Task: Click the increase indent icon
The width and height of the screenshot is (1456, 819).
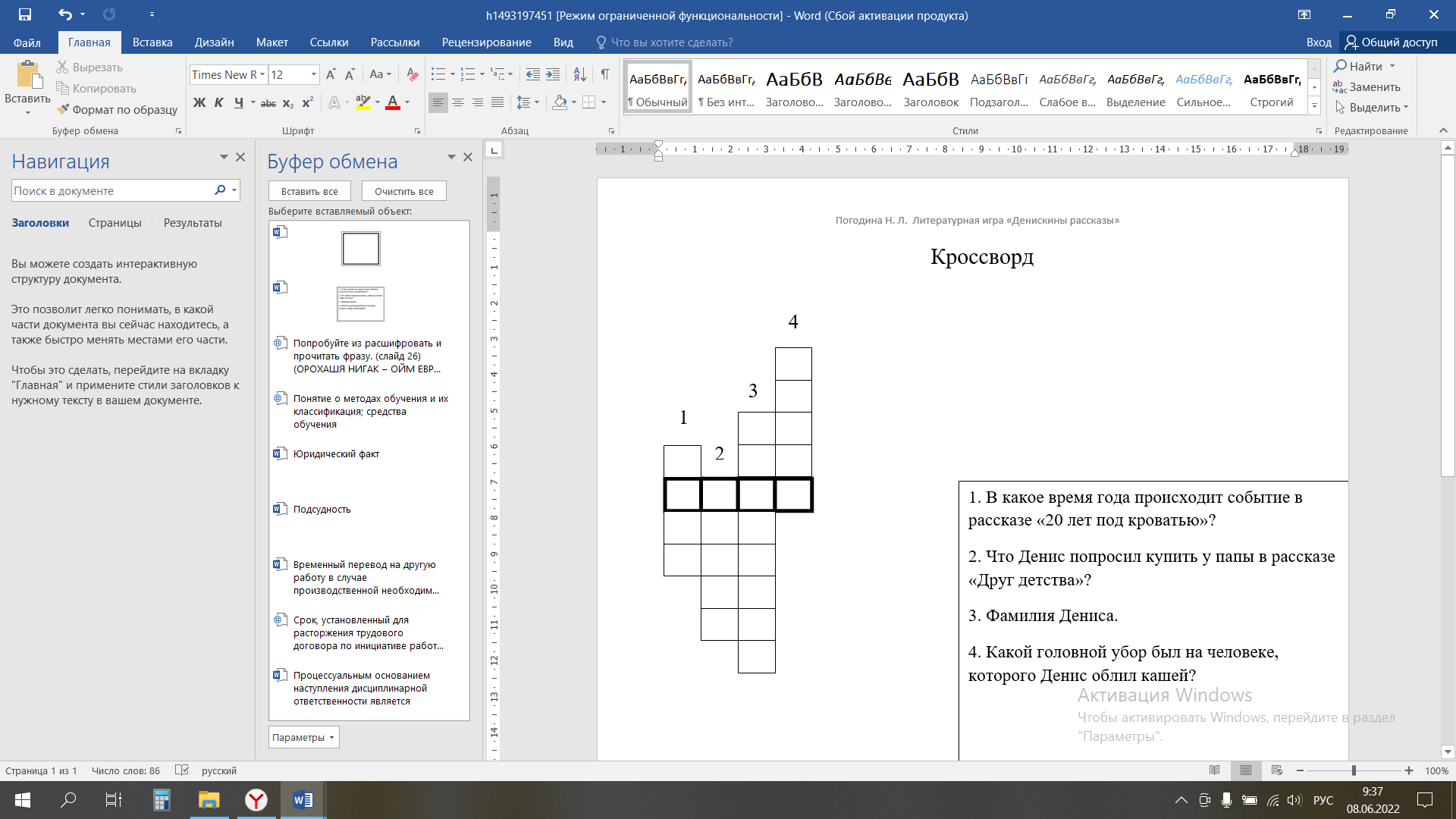Action: click(553, 74)
